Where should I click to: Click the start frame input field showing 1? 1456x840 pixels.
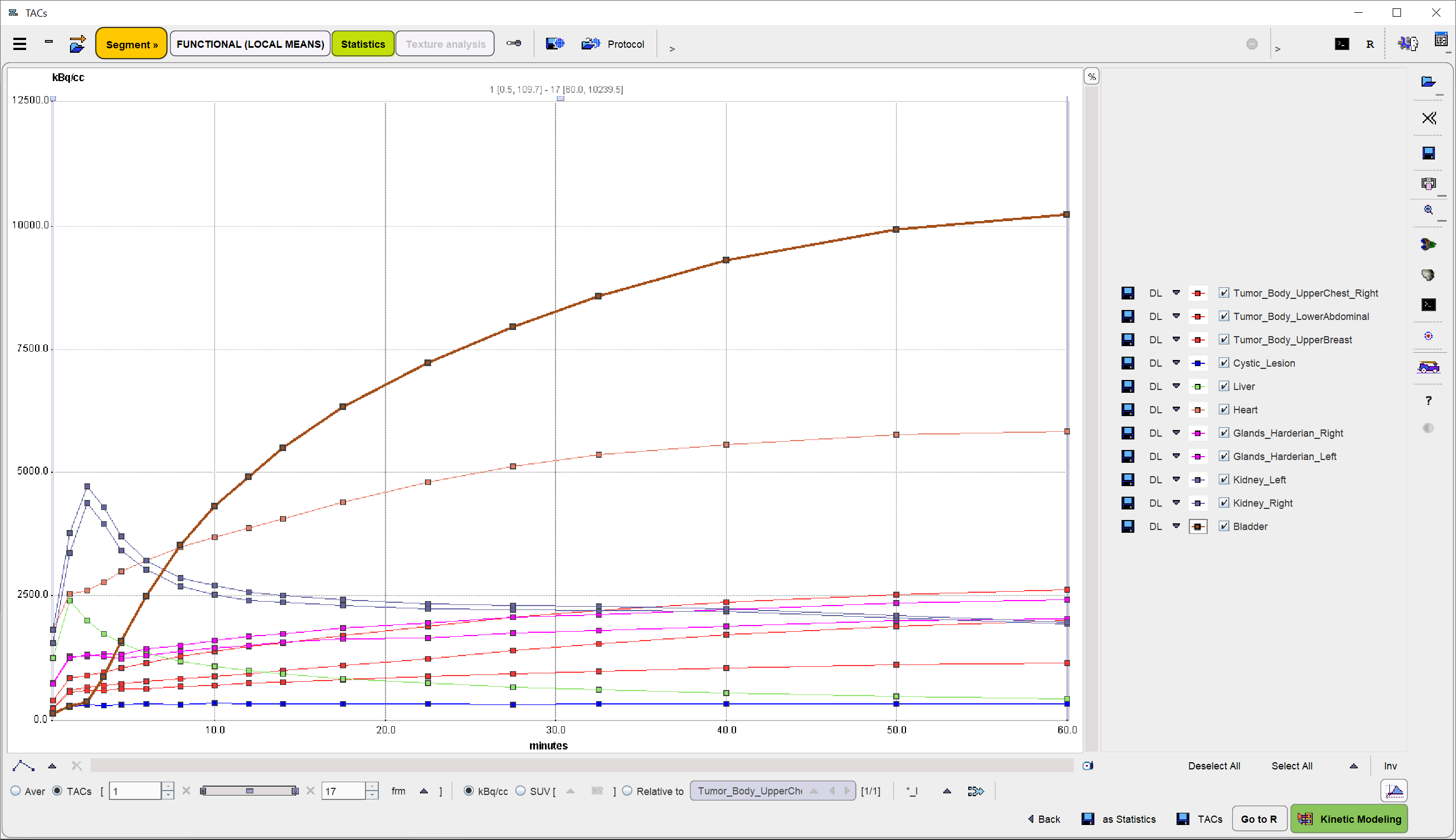[x=135, y=791]
